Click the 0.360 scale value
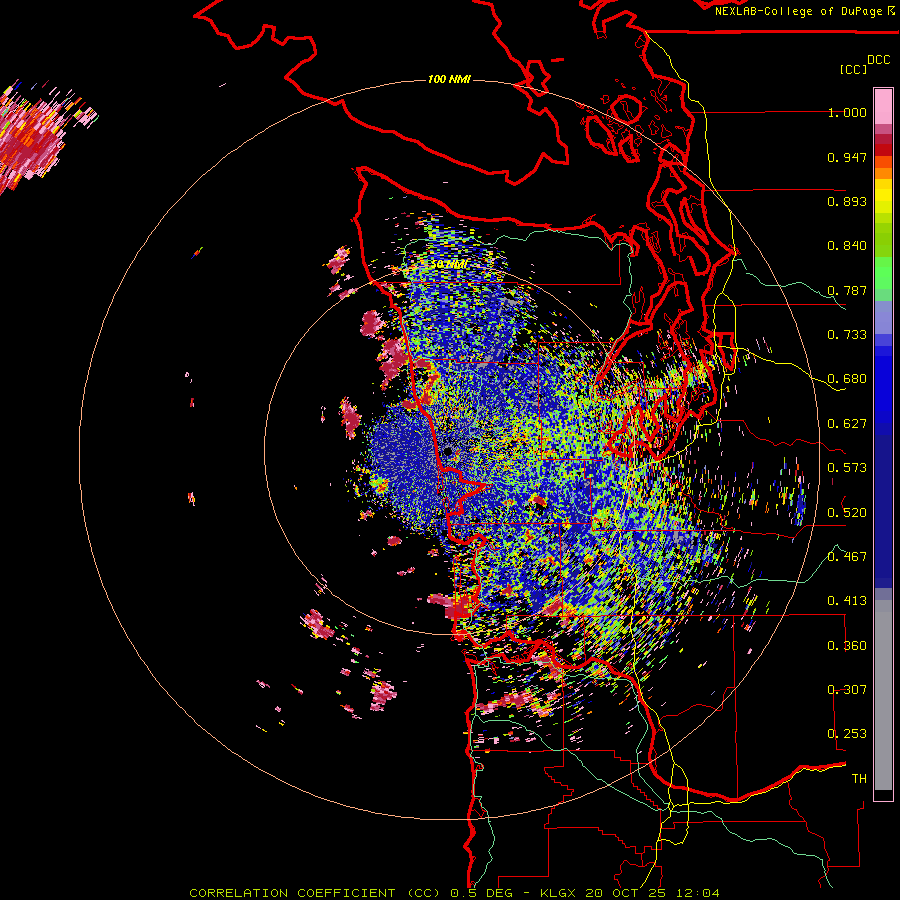 [847, 645]
